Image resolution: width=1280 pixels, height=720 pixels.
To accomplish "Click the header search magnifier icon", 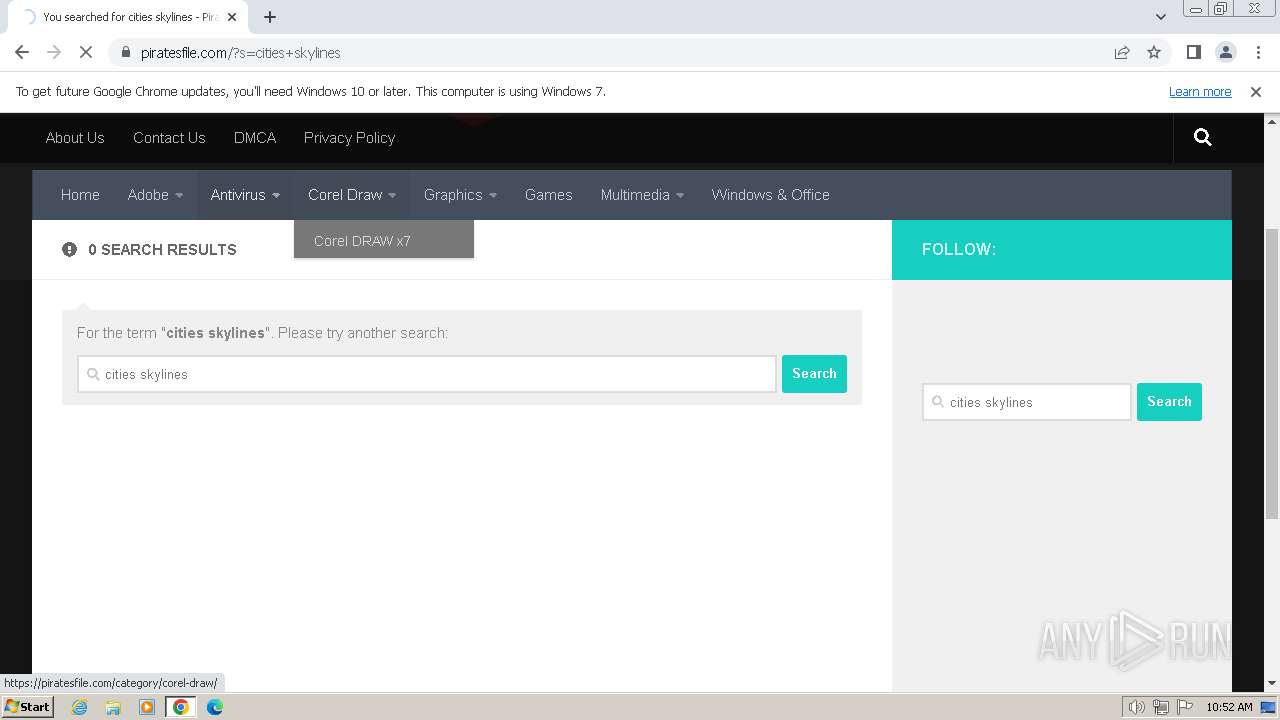I will click(x=1202, y=137).
